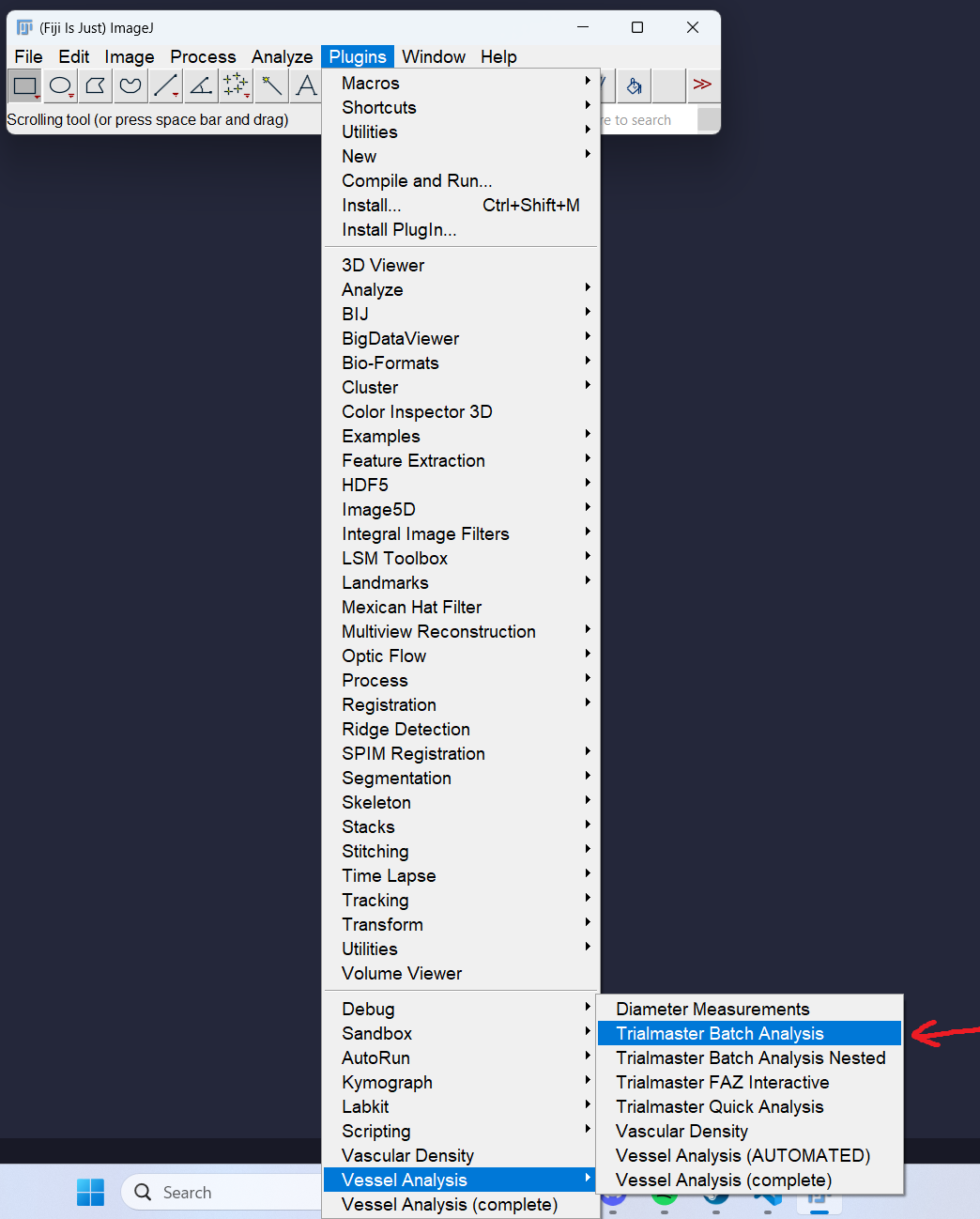Select the Straight Line tool
This screenshot has width=980, height=1219.
(166, 86)
